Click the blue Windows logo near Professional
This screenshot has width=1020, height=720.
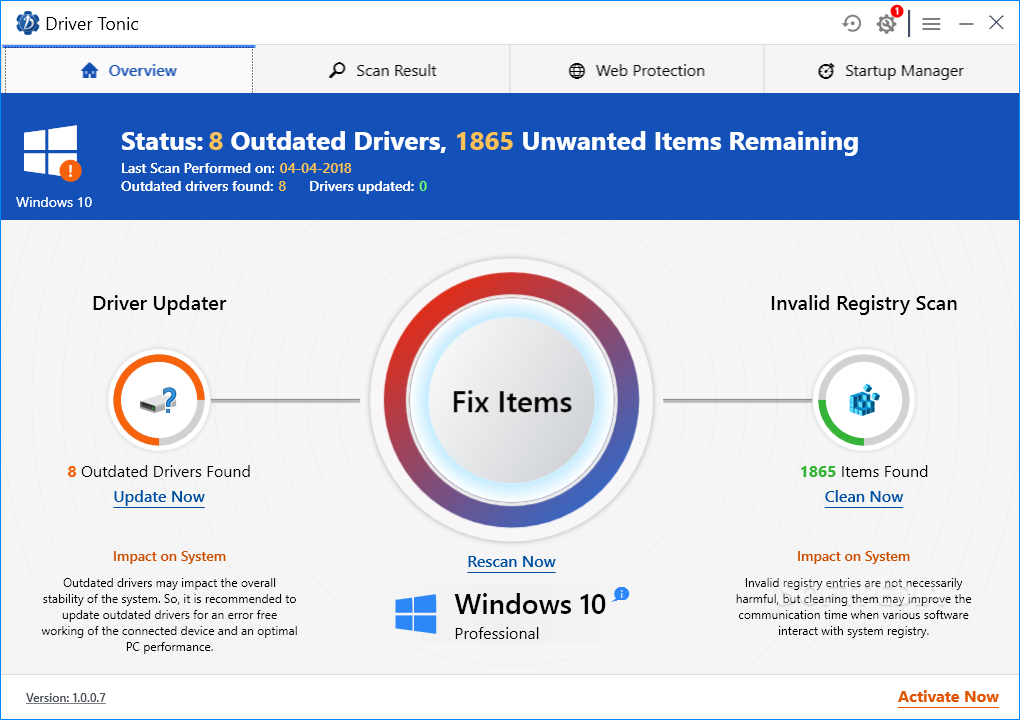pyautogui.click(x=416, y=613)
